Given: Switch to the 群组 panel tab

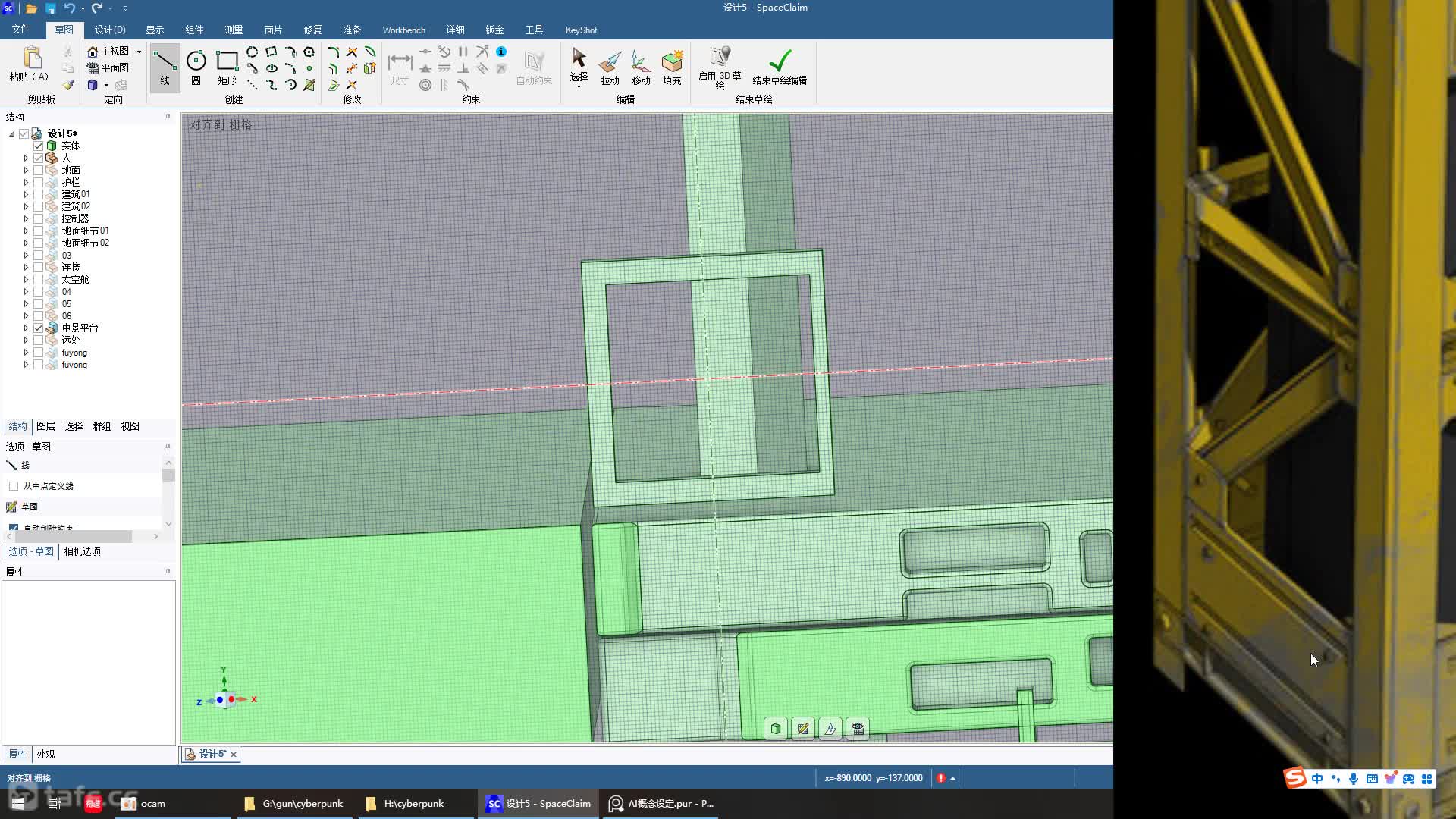Looking at the screenshot, I should [102, 426].
